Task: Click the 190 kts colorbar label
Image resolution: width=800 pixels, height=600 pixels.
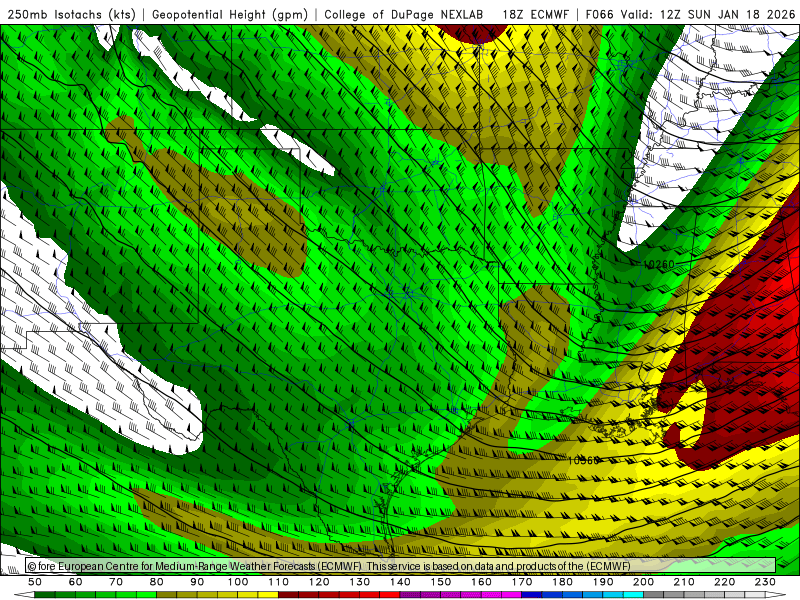Action: point(603,582)
